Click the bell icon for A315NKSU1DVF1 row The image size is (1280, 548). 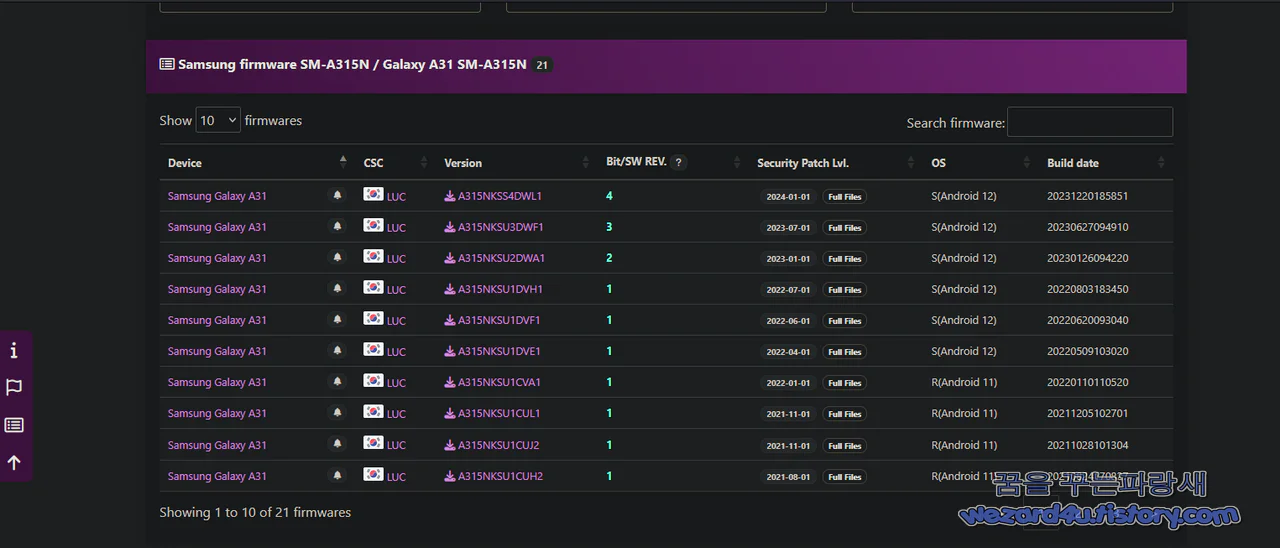[337, 320]
